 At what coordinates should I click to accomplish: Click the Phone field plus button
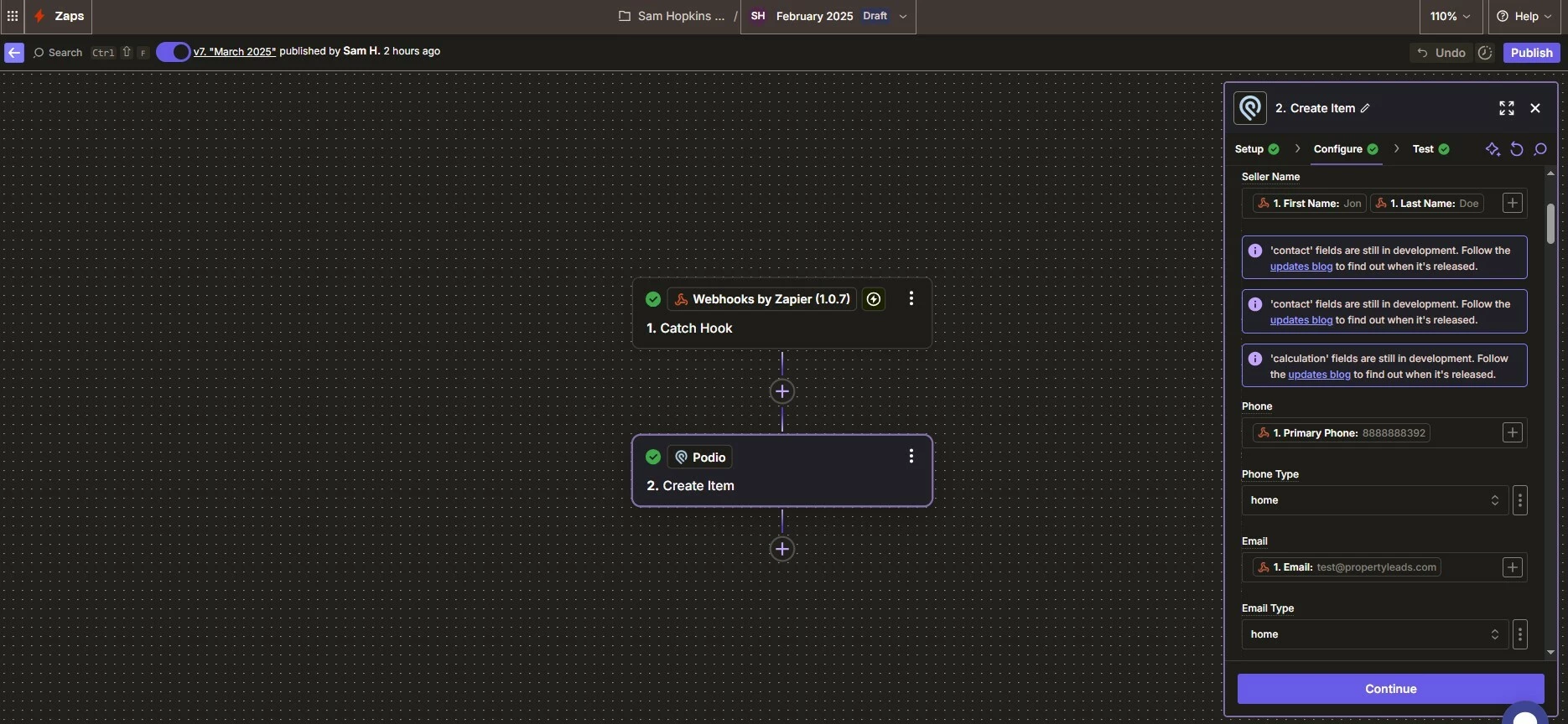1512,432
